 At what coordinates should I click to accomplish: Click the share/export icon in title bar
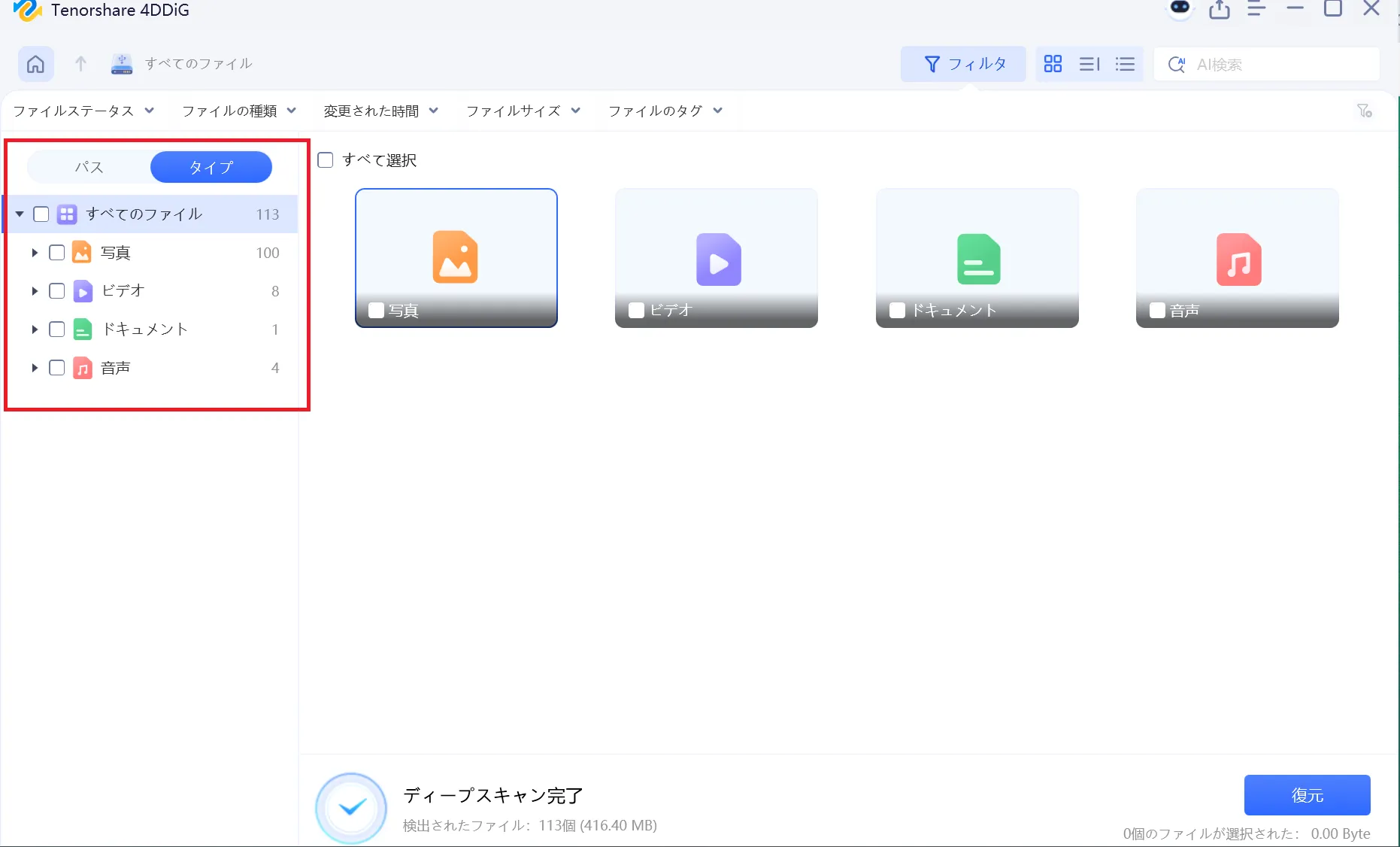[x=1220, y=9]
